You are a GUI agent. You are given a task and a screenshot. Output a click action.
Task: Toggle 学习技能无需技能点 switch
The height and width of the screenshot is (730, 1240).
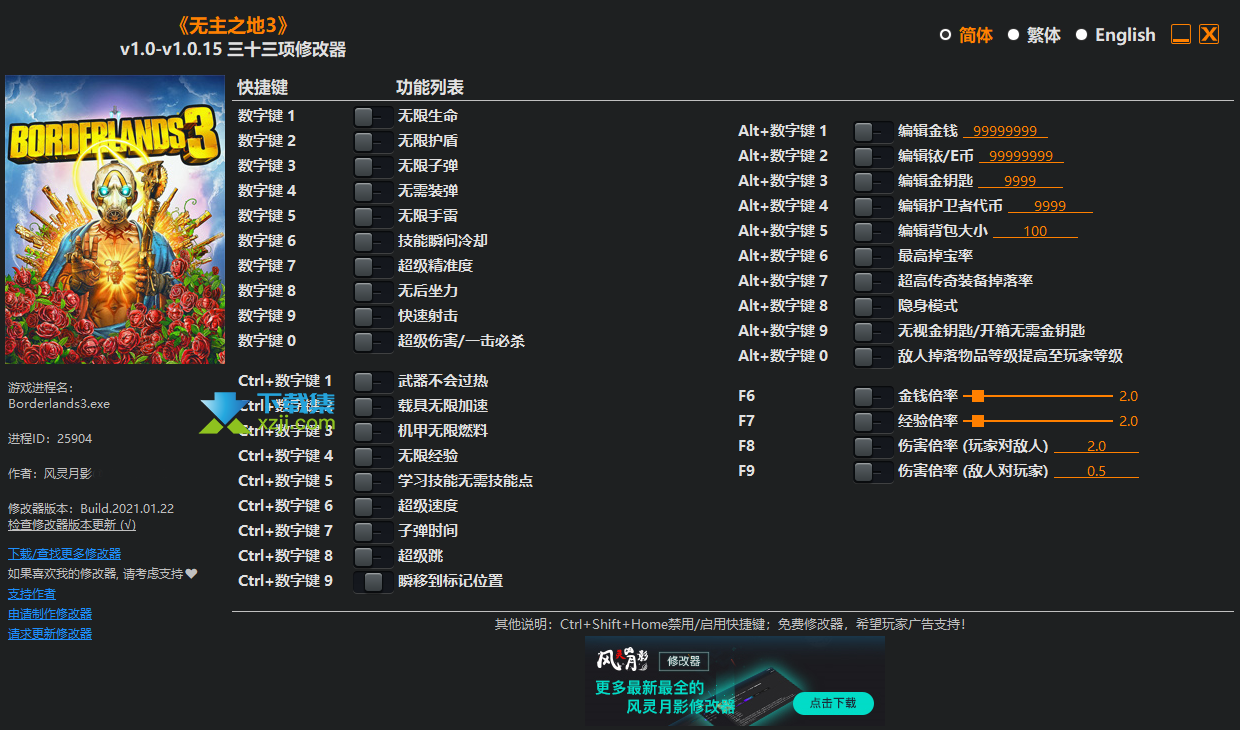pyautogui.click(x=373, y=481)
